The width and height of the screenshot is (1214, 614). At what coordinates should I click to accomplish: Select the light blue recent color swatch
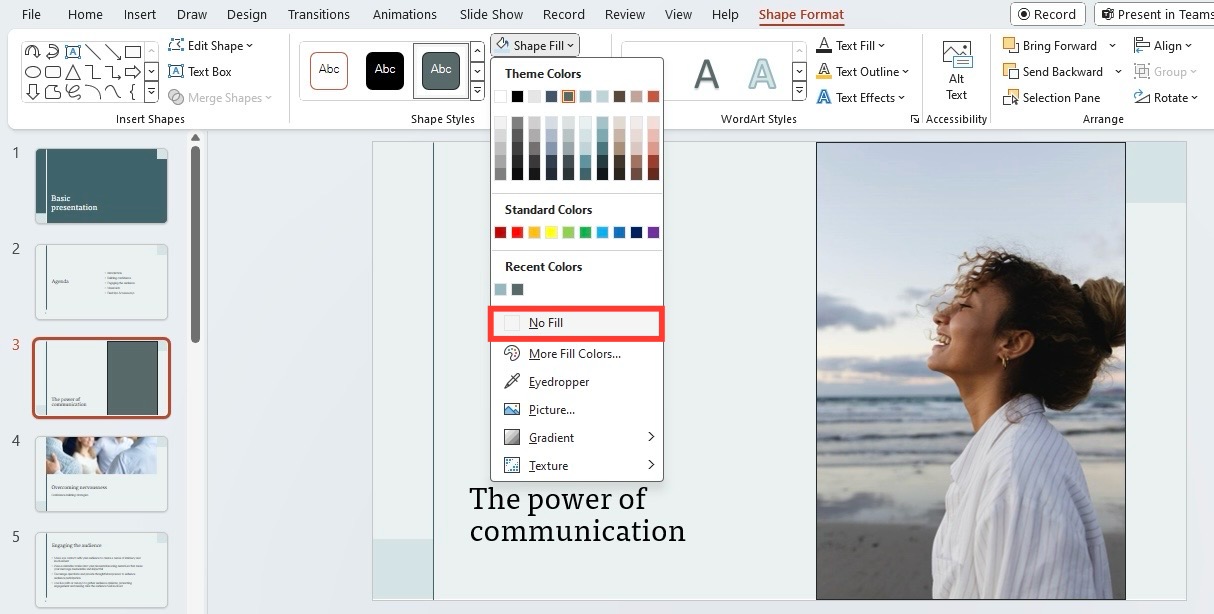(x=500, y=289)
